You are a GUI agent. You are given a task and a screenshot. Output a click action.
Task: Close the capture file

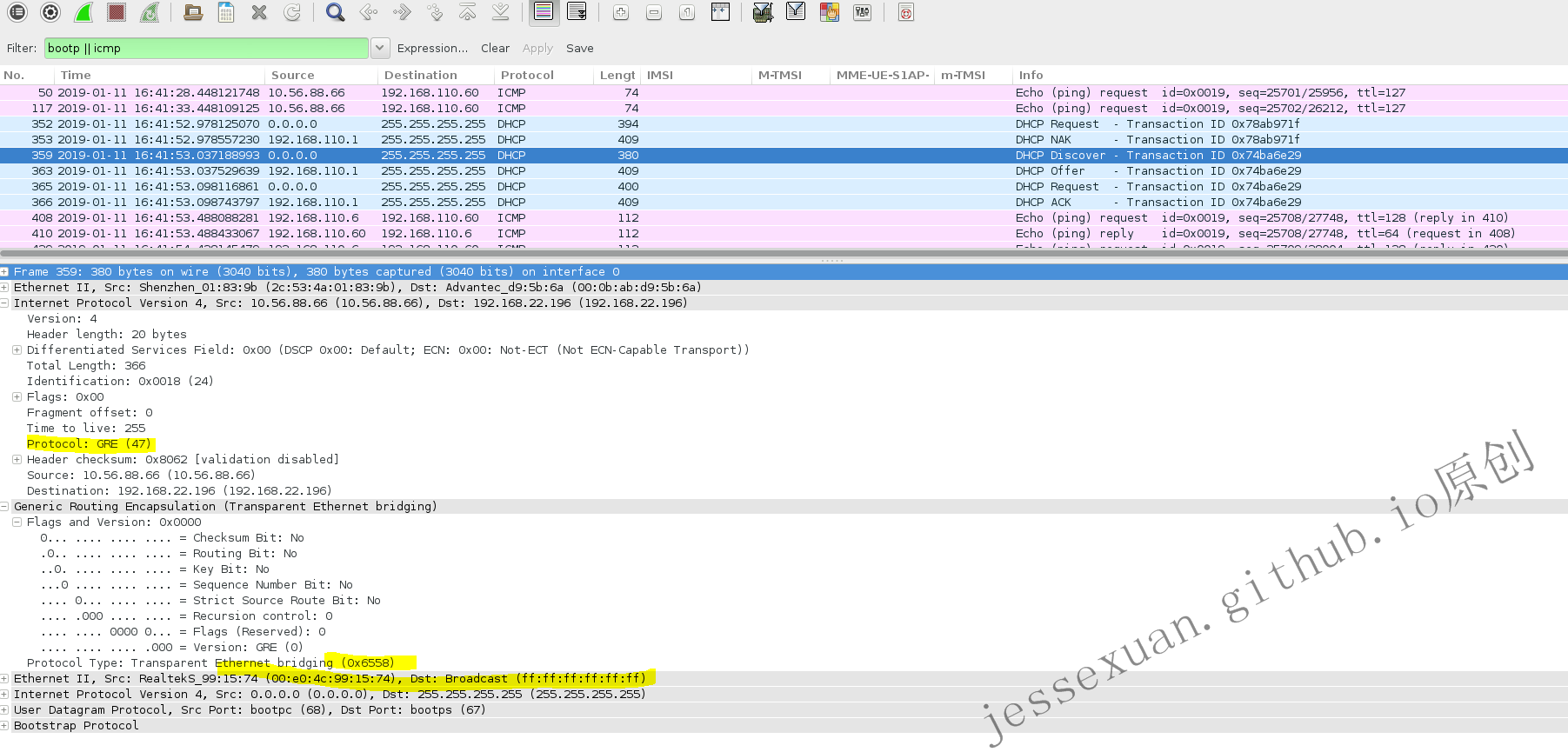click(x=259, y=12)
